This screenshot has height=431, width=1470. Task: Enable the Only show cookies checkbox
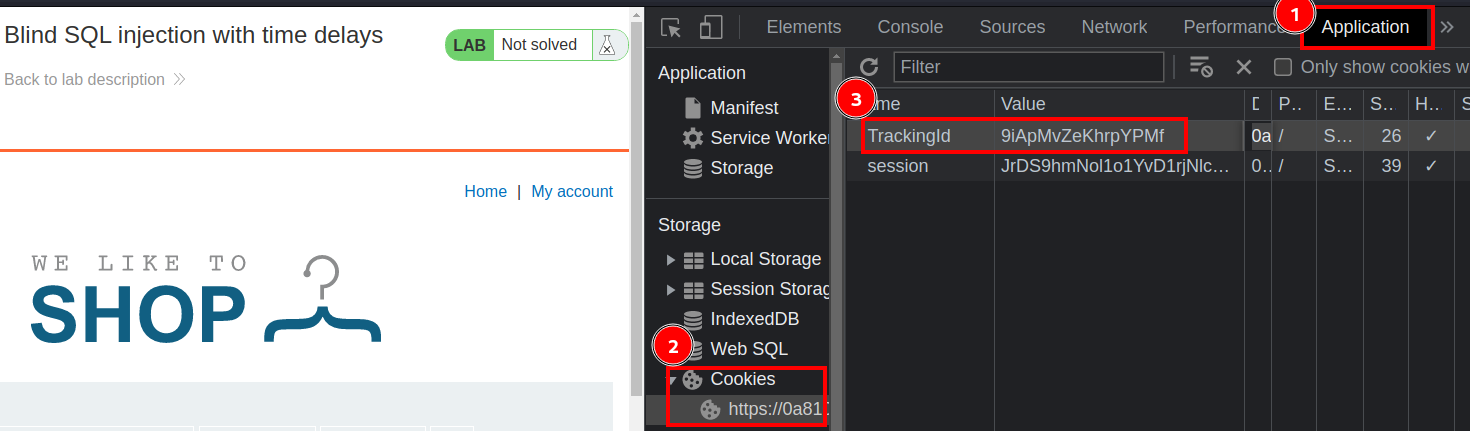point(1283,67)
